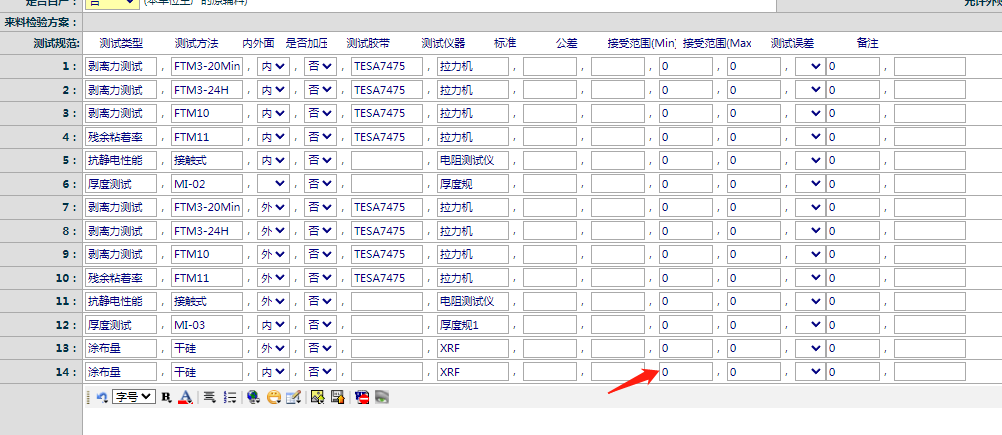This screenshot has height=435, width=1002.
Task: Click the row number 14 label
Action: click(66, 372)
